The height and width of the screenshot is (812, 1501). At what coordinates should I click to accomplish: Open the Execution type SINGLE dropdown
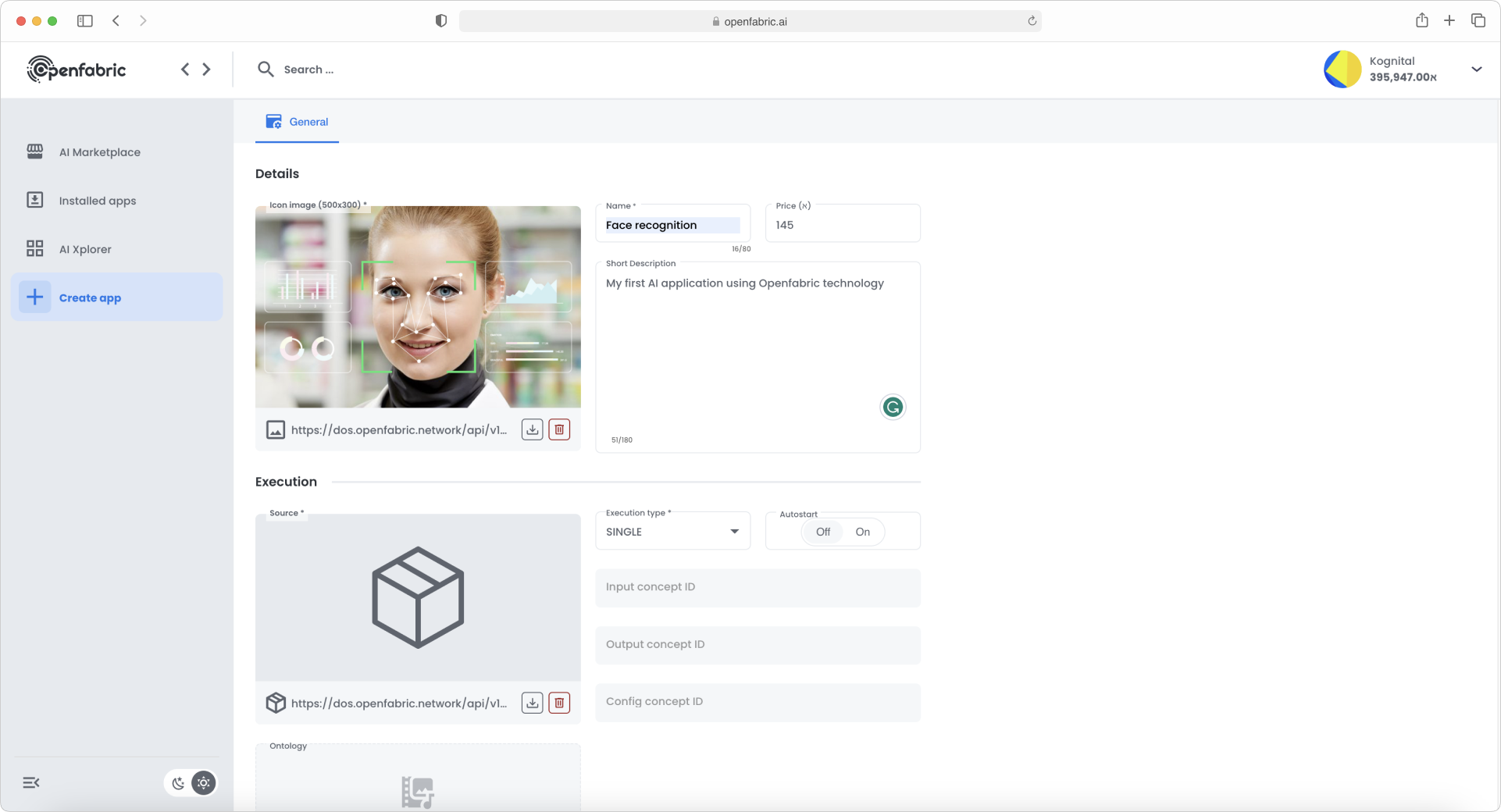[x=672, y=532]
